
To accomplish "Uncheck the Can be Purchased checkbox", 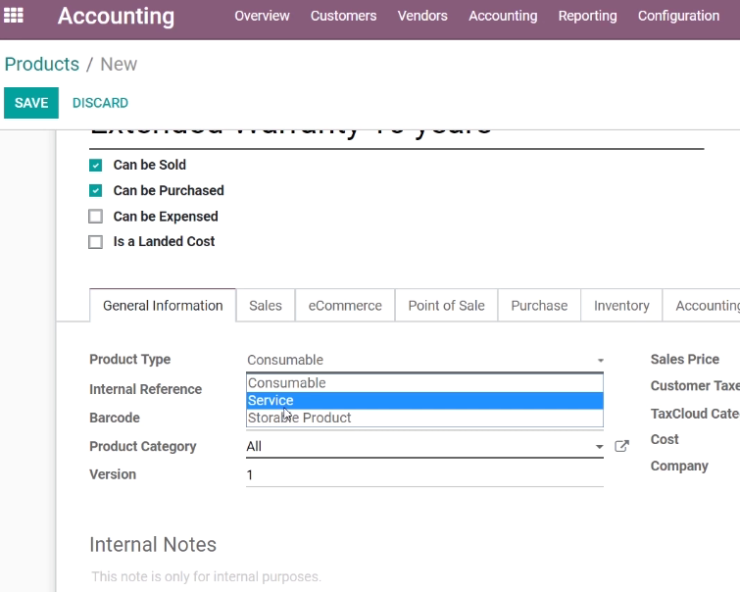I will 95,191.
